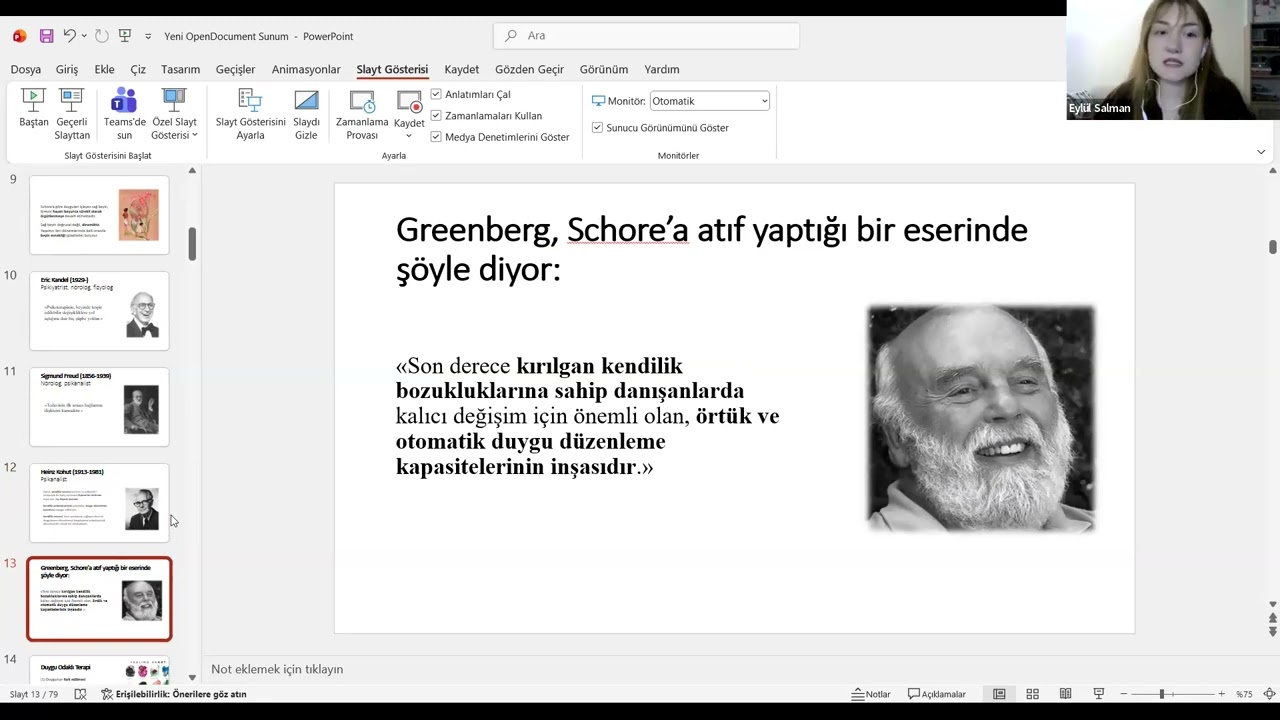Switch to Slide Sorter view icon
This screenshot has width=1280, height=720.
tap(1032, 694)
